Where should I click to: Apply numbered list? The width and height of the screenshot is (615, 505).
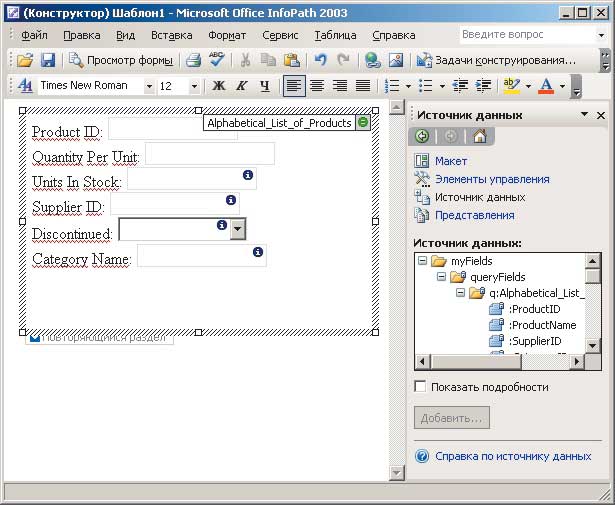click(392, 85)
